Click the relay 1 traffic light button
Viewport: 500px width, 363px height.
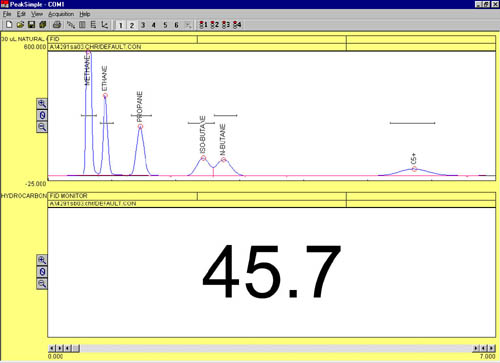pos(203,25)
